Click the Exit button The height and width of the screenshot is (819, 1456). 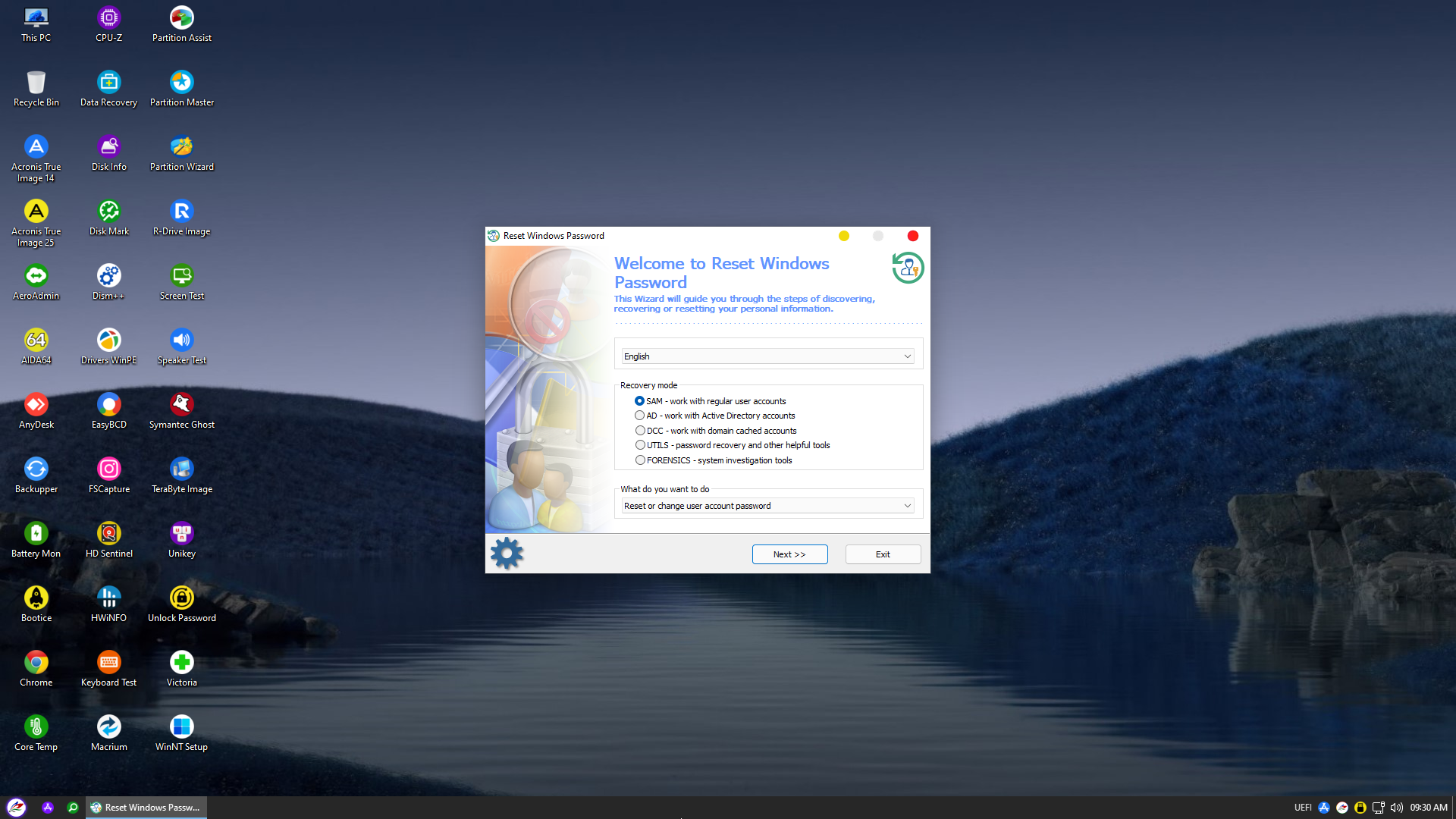coord(883,554)
